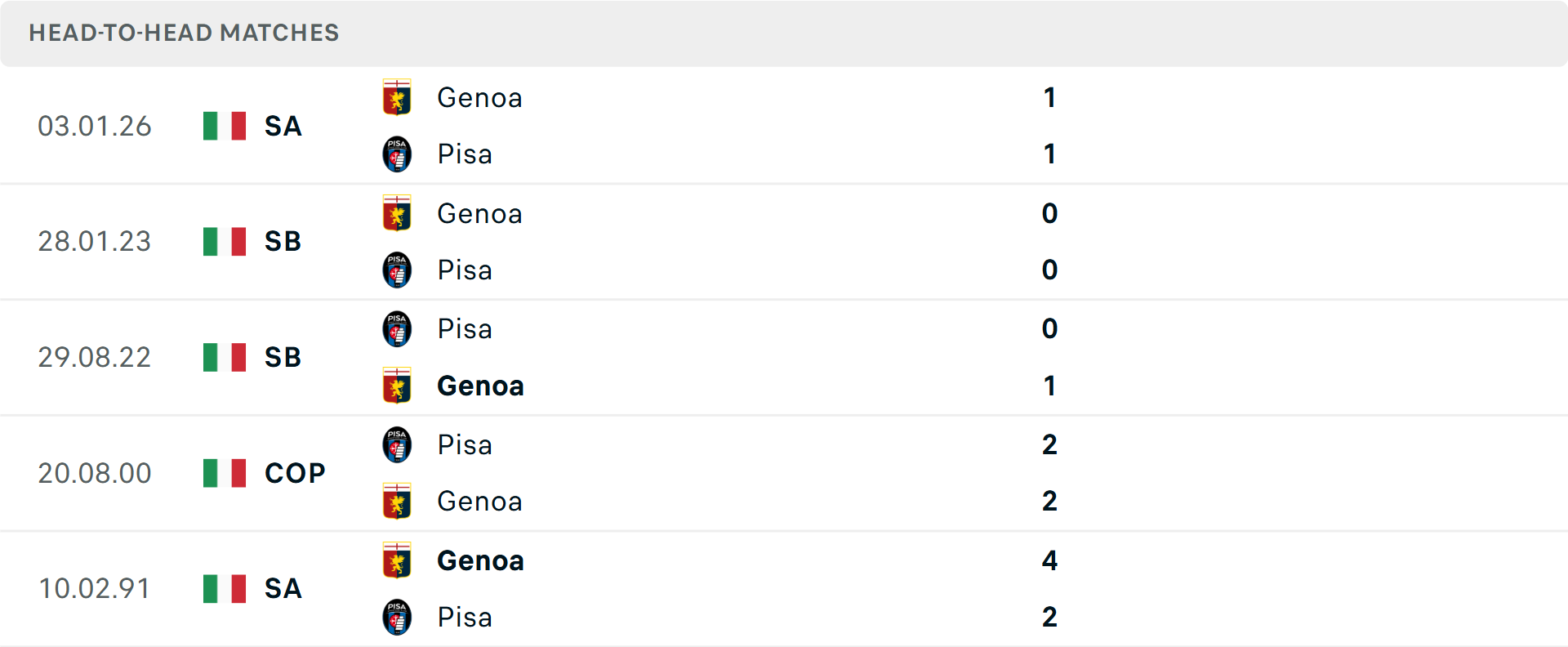Open the Pisa badge in the 28.01.23 match
The width and height of the screenshot is (1568, 647).
pos(397,270)
